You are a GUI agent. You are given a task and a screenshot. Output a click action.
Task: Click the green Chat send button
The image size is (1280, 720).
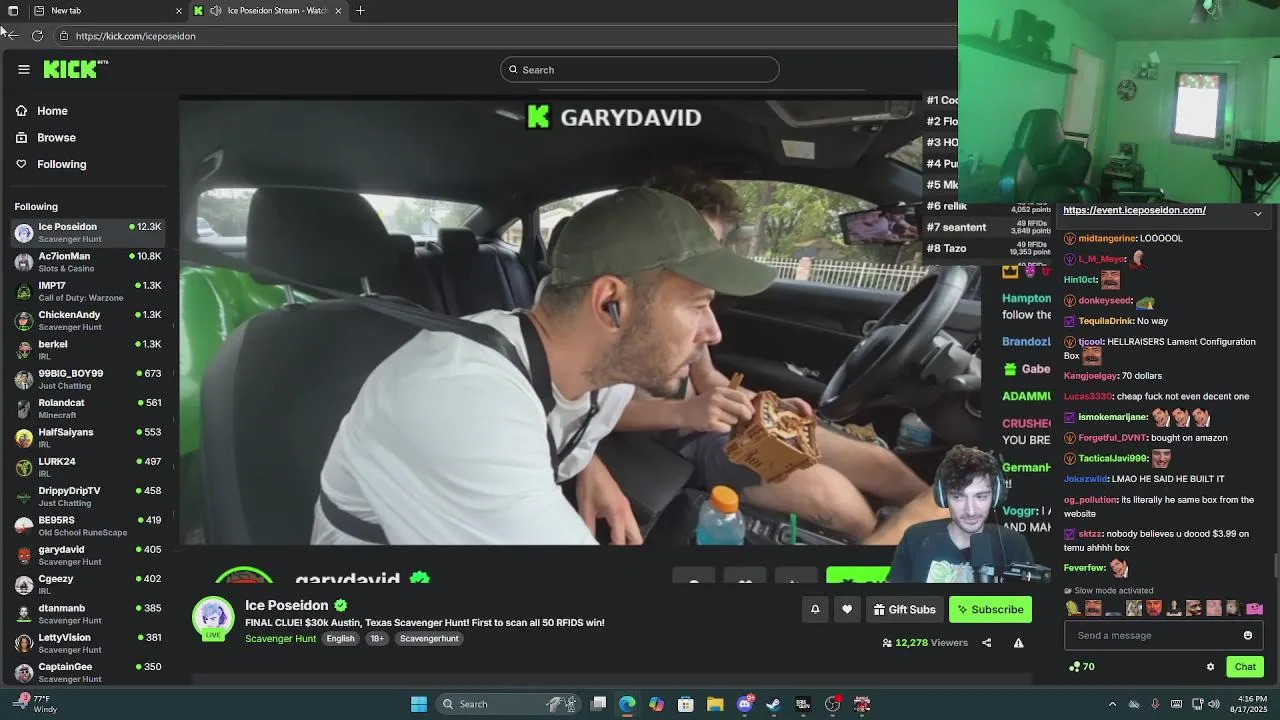tap(1245, 667)
